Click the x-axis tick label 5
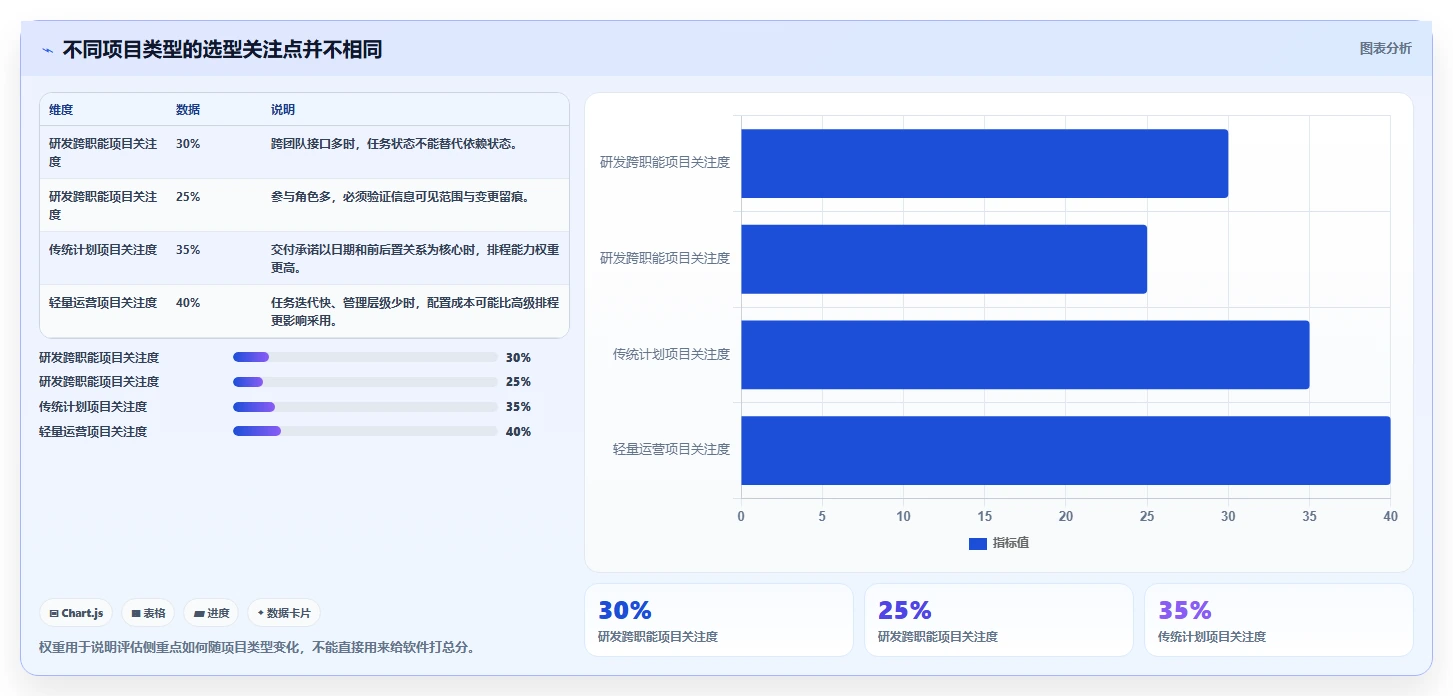The width and height of the screenshot is (1453, 696). (822, 516)
